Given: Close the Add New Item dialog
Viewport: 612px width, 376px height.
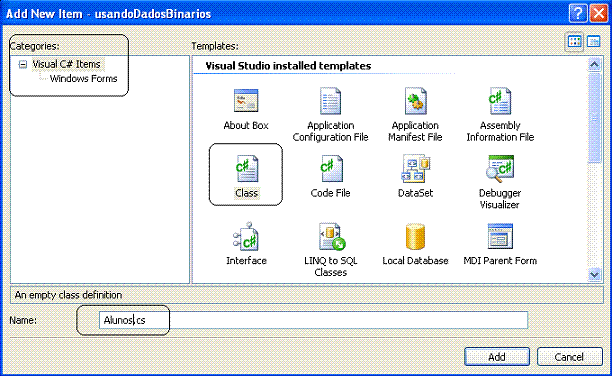Looking at the screenshot, I should [599, 14].
